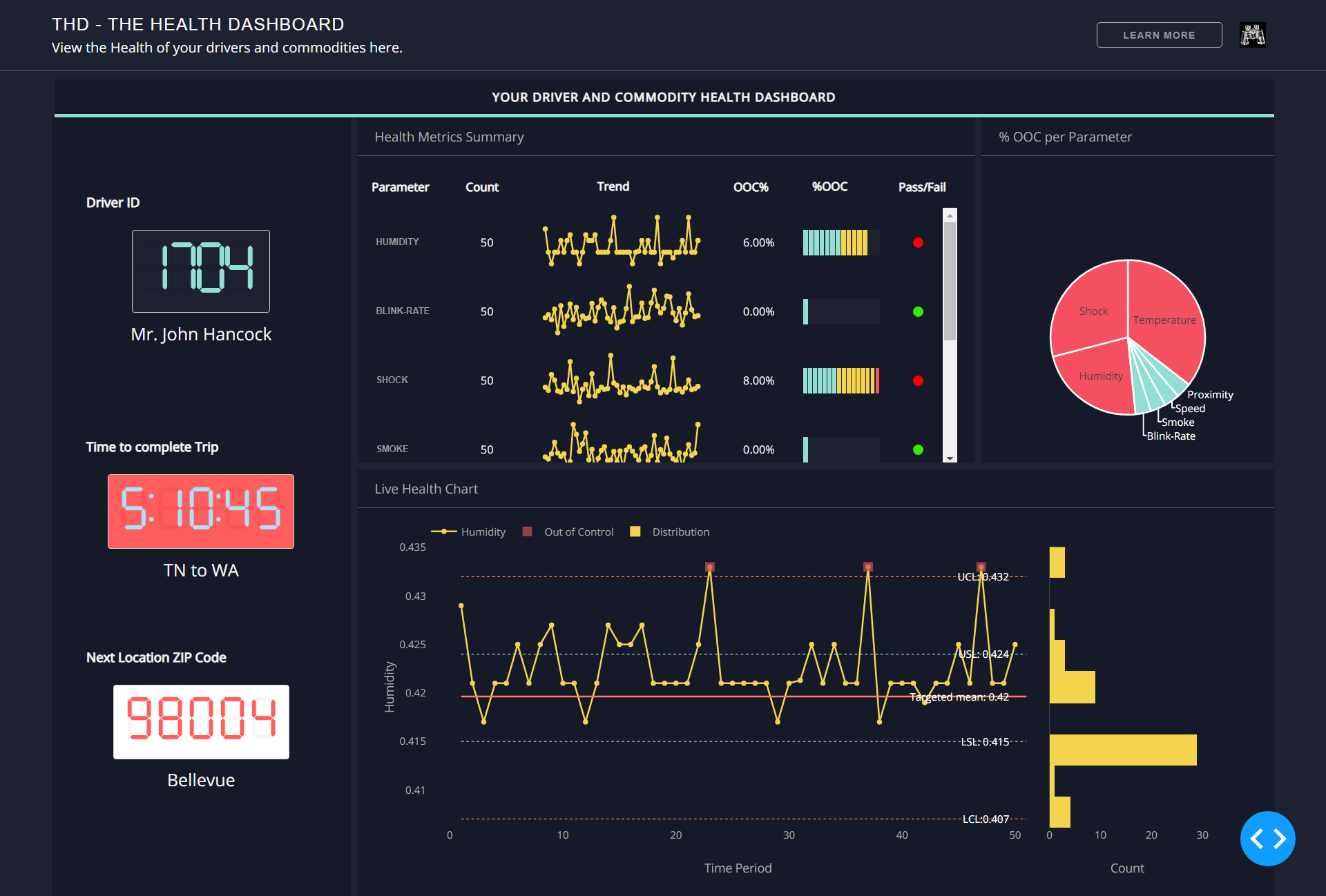Click the Humidity trend sparkline

point(622,242)
